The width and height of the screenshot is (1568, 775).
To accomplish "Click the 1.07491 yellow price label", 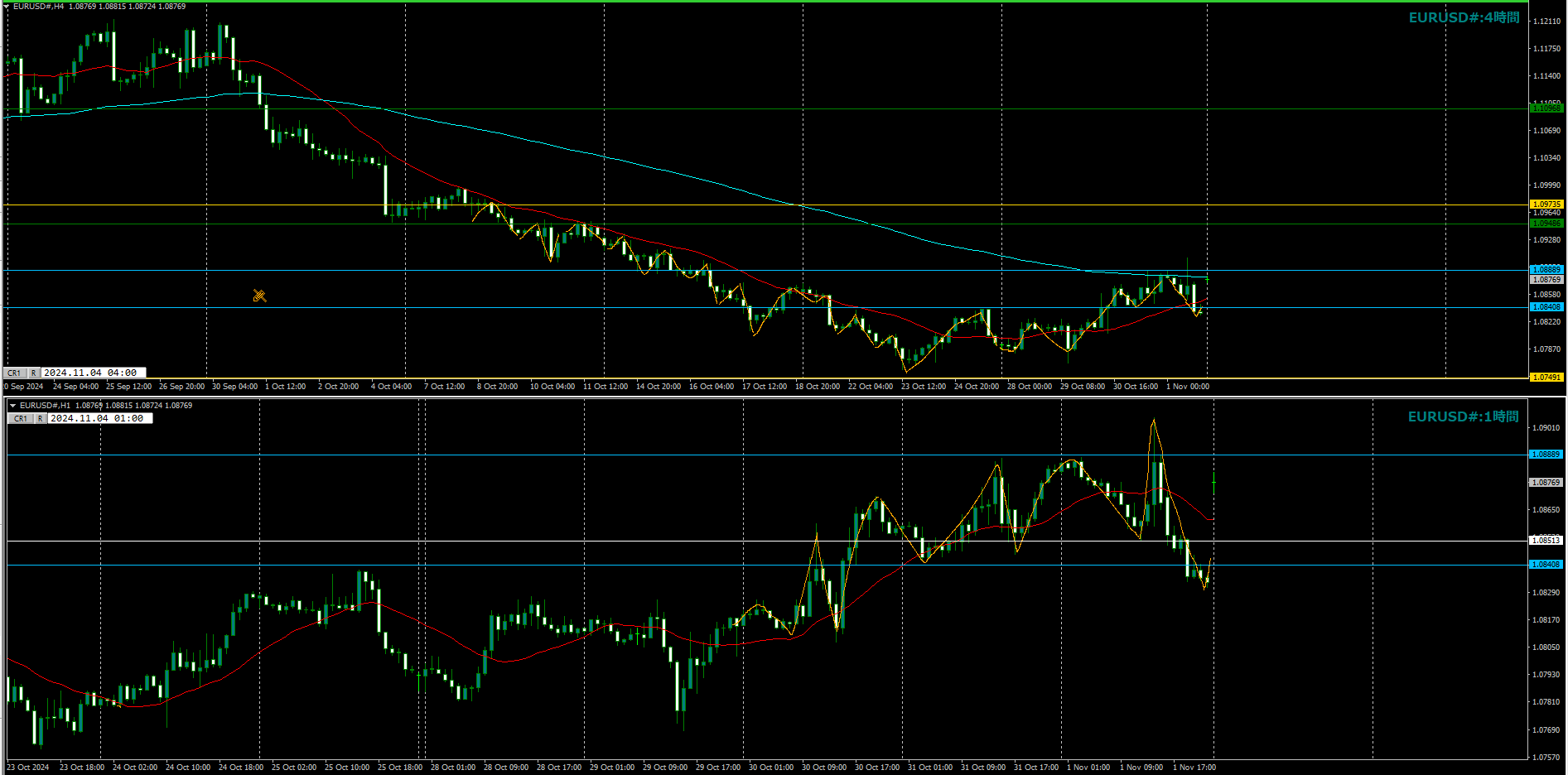I will click(x=1546, y=378).
